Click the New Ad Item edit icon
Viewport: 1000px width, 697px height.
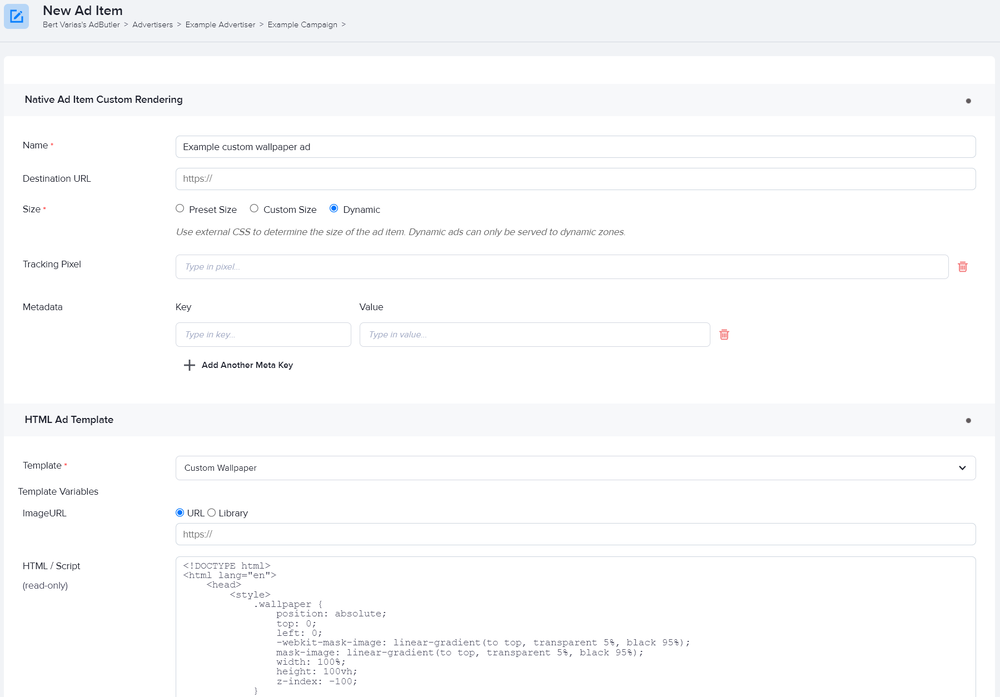click(17, 16)
